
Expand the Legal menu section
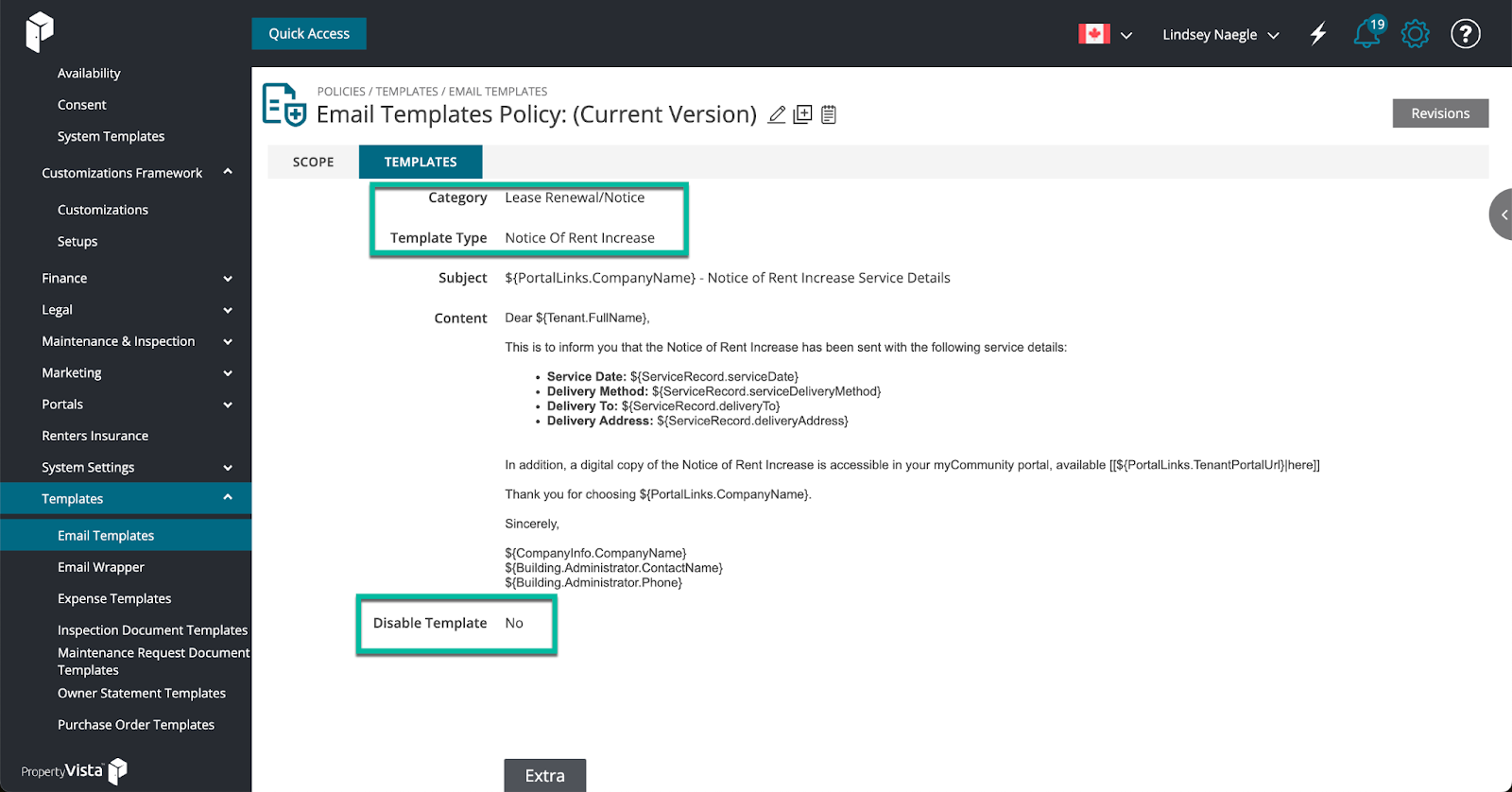(x=228, y=310)
